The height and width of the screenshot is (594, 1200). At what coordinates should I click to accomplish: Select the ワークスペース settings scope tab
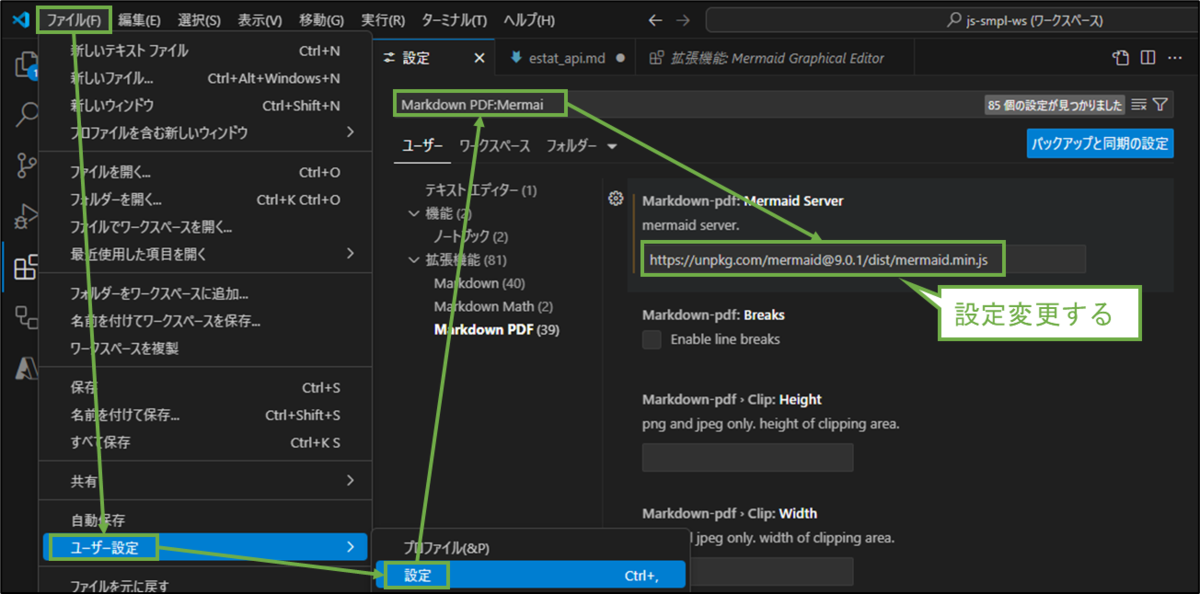click(494, 146)
